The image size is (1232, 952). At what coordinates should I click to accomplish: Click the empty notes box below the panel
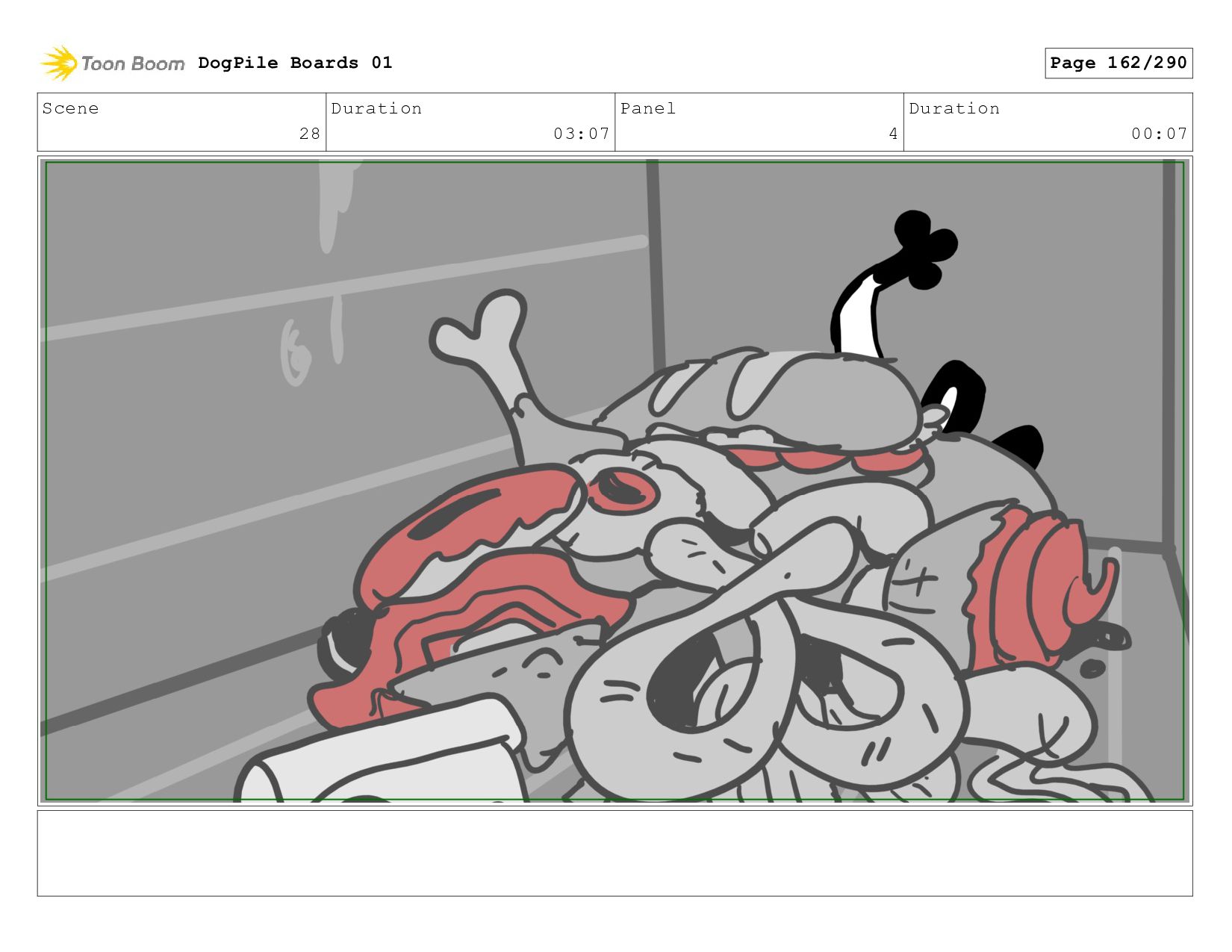pyautogui.click(x=615, y=853)
